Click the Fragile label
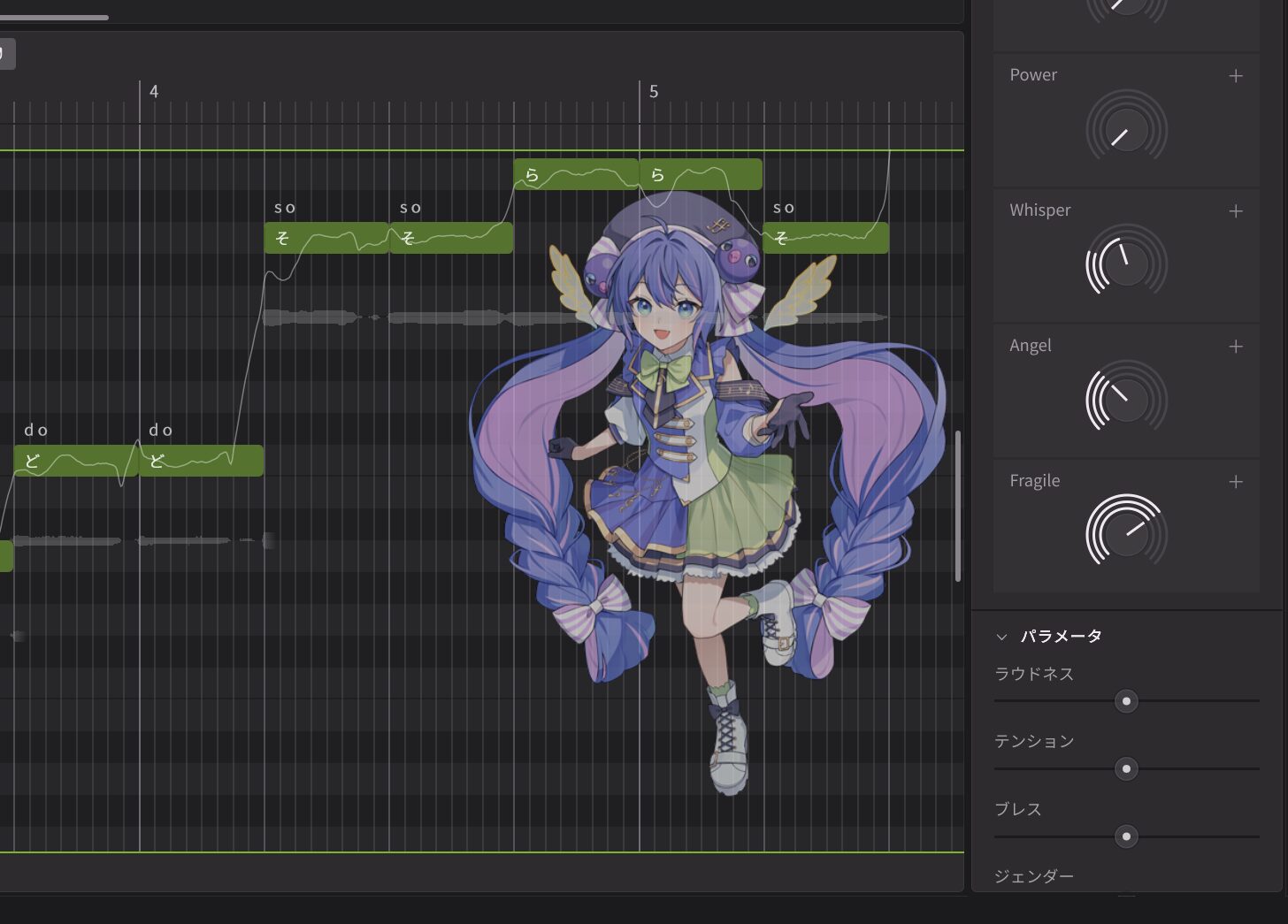Image resolution: width=1288 pixels, height=924 pixels. point(1035,481)
